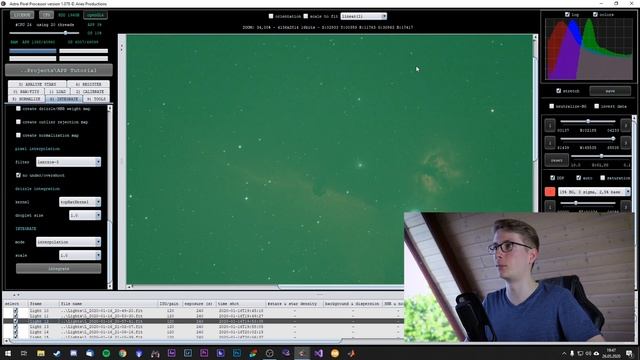The width and height of the screenshot is (640, 360).
Task: Switch to the 5) ANALYSE STARS tab
Action: point(37,84)
